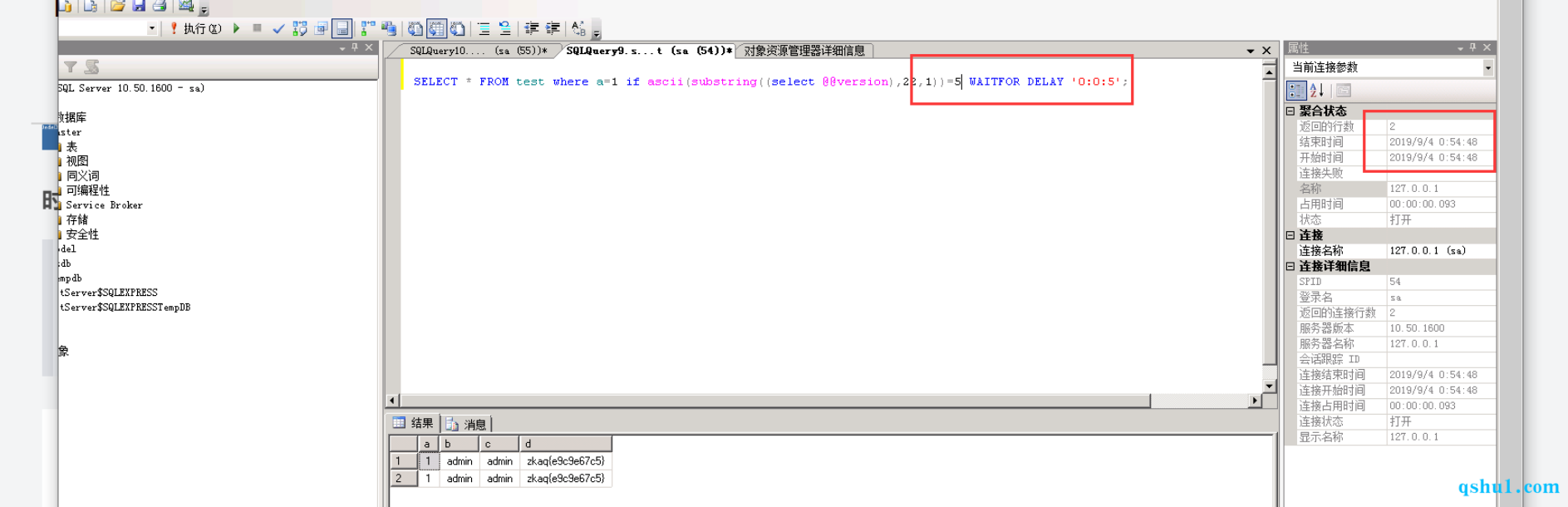Image resolution: width=1568 pixels, height=507 pixels.
Task: Click the editor horizontal scroll left arrow
Action: tap(393, 401)
